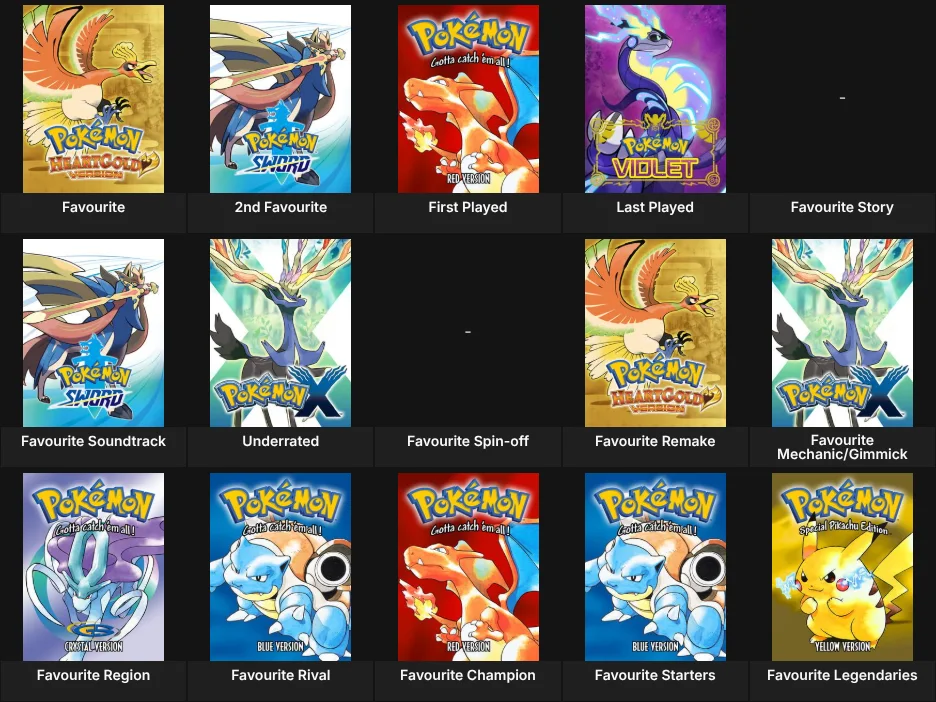Select the "Last Played" label
The image size is (936, 702).
[655, 207]
